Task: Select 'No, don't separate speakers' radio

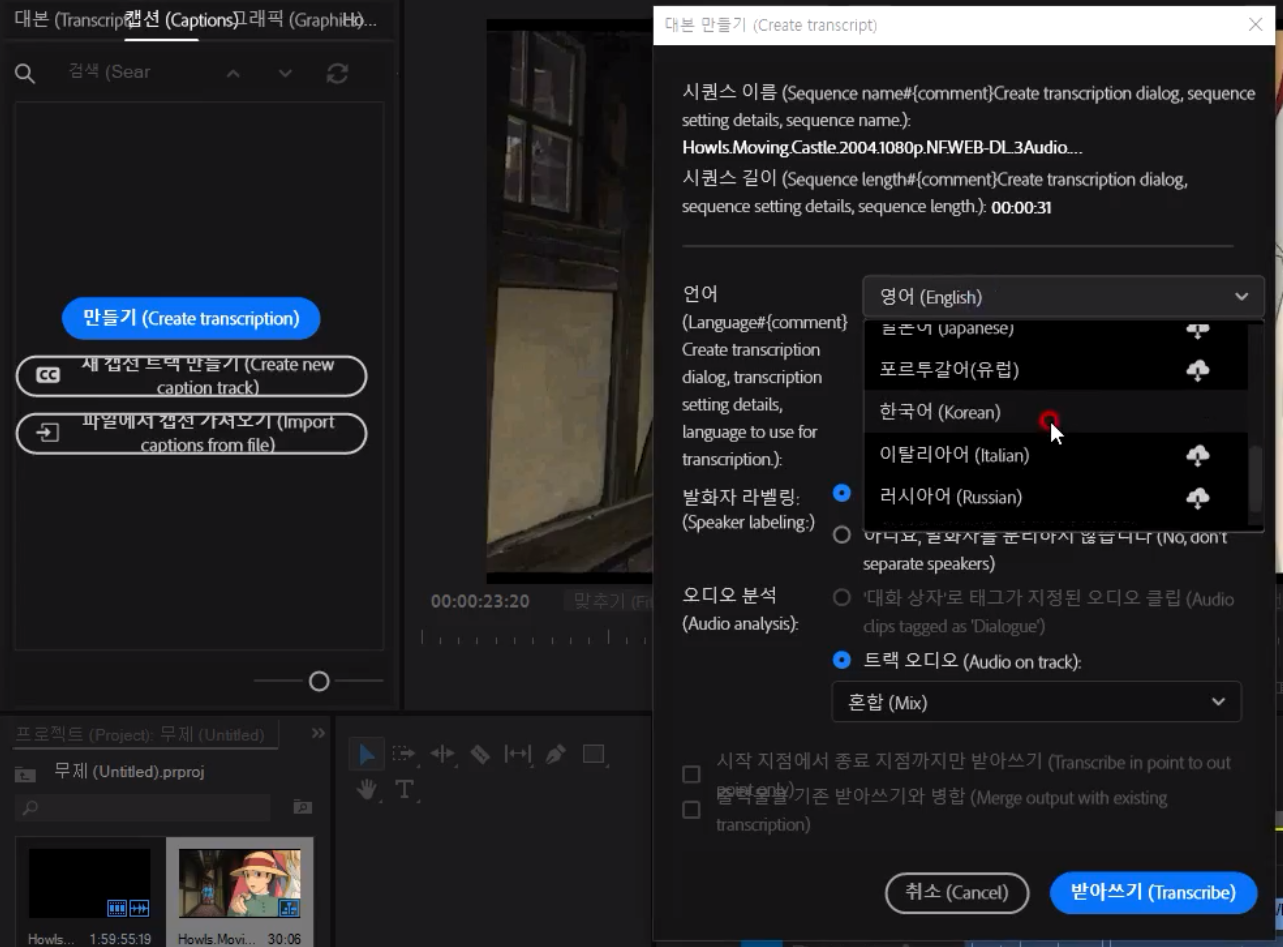Action: [842, 535]
